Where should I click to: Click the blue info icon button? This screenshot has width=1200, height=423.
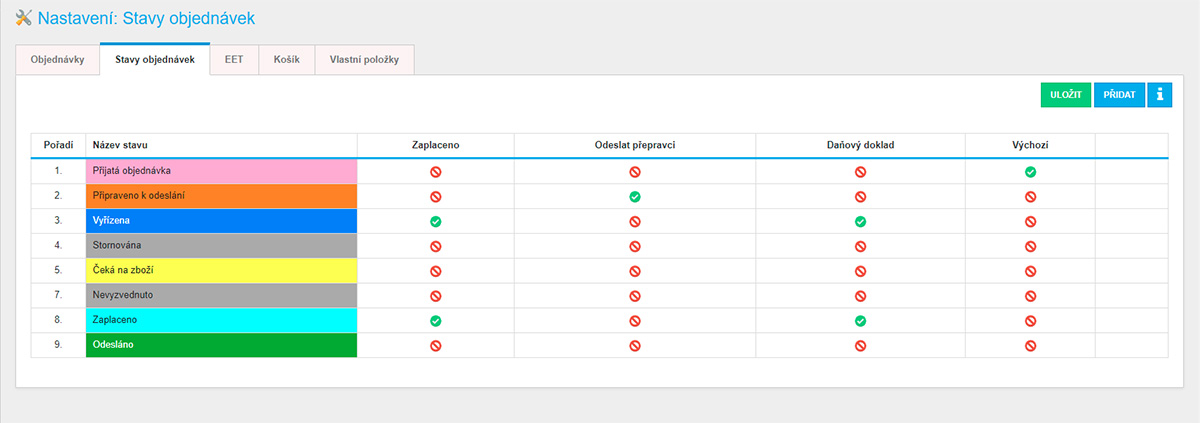coord(1159,95)
